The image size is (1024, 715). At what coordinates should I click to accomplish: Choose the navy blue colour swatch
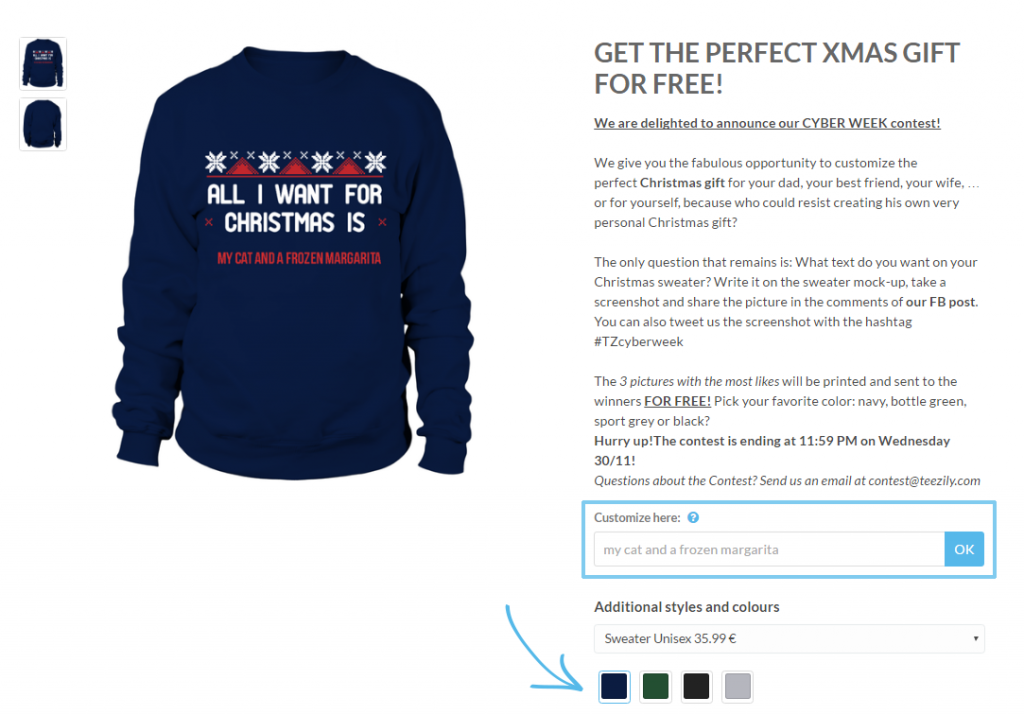click(x=614, y=686)
